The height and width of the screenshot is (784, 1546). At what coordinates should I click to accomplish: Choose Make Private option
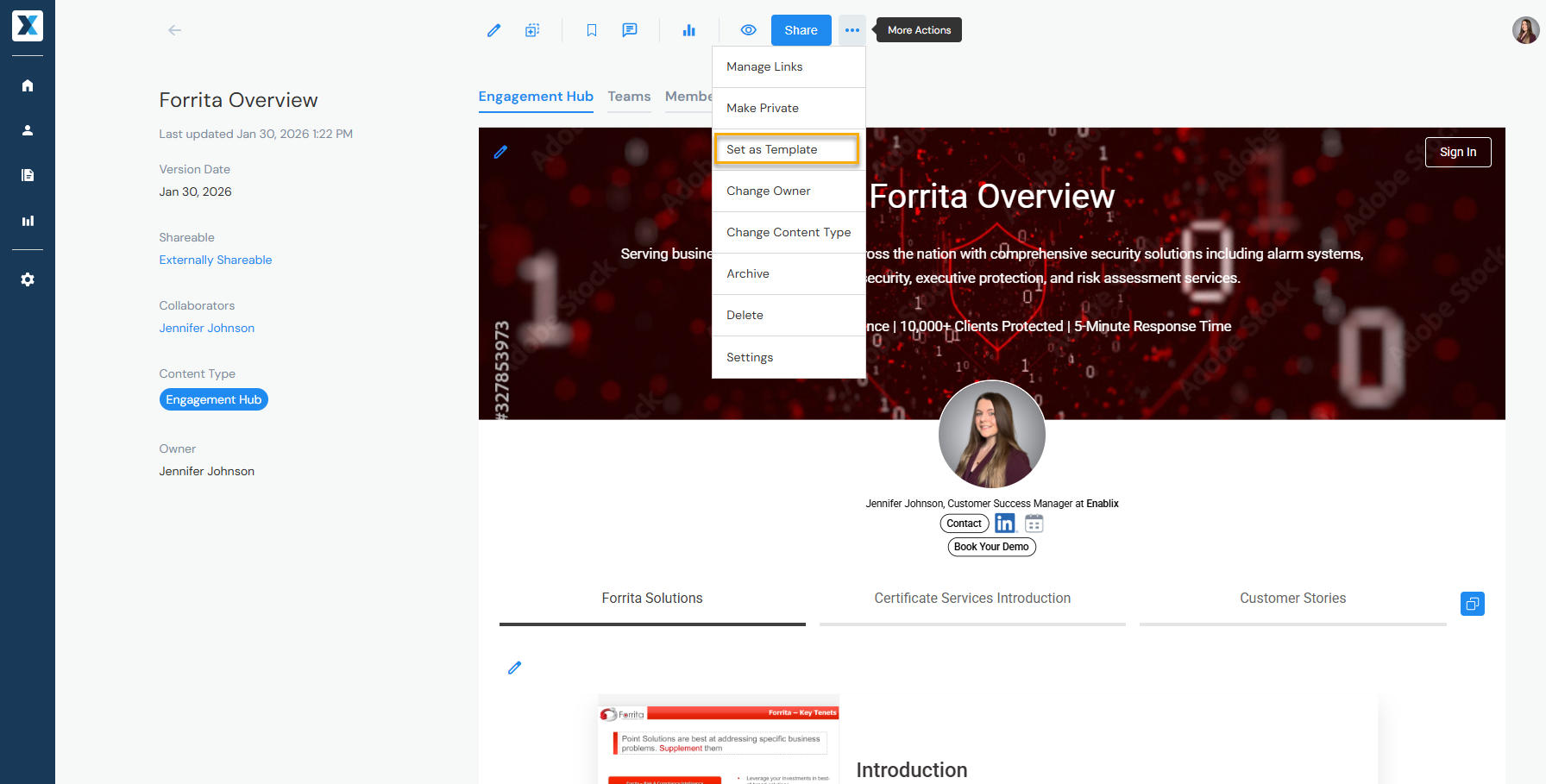tap(789, 108)
